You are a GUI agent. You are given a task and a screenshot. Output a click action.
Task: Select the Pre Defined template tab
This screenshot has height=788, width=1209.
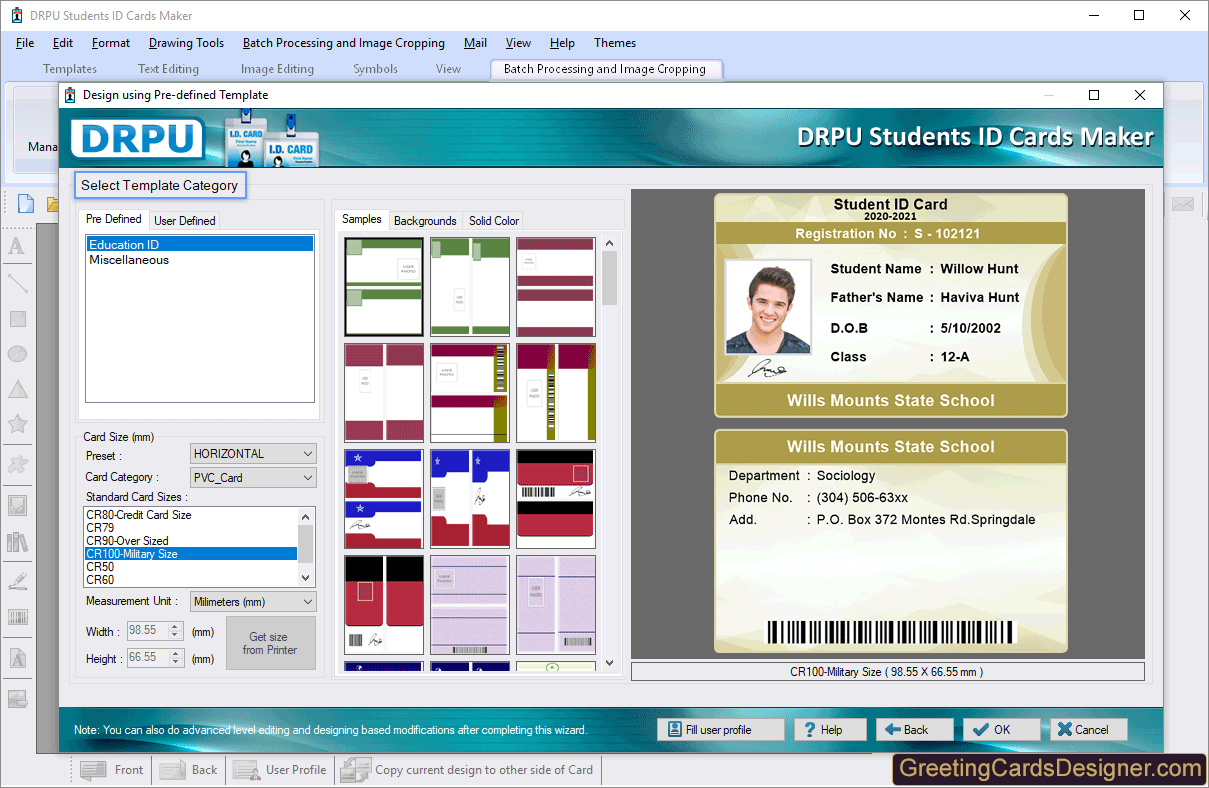click(x=113, y=219)
